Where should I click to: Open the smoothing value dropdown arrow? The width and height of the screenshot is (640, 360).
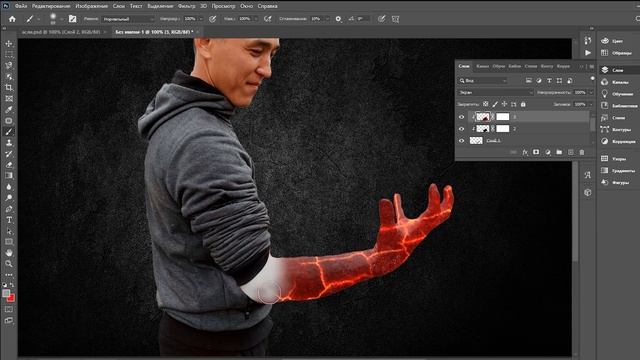pos(327,19)
